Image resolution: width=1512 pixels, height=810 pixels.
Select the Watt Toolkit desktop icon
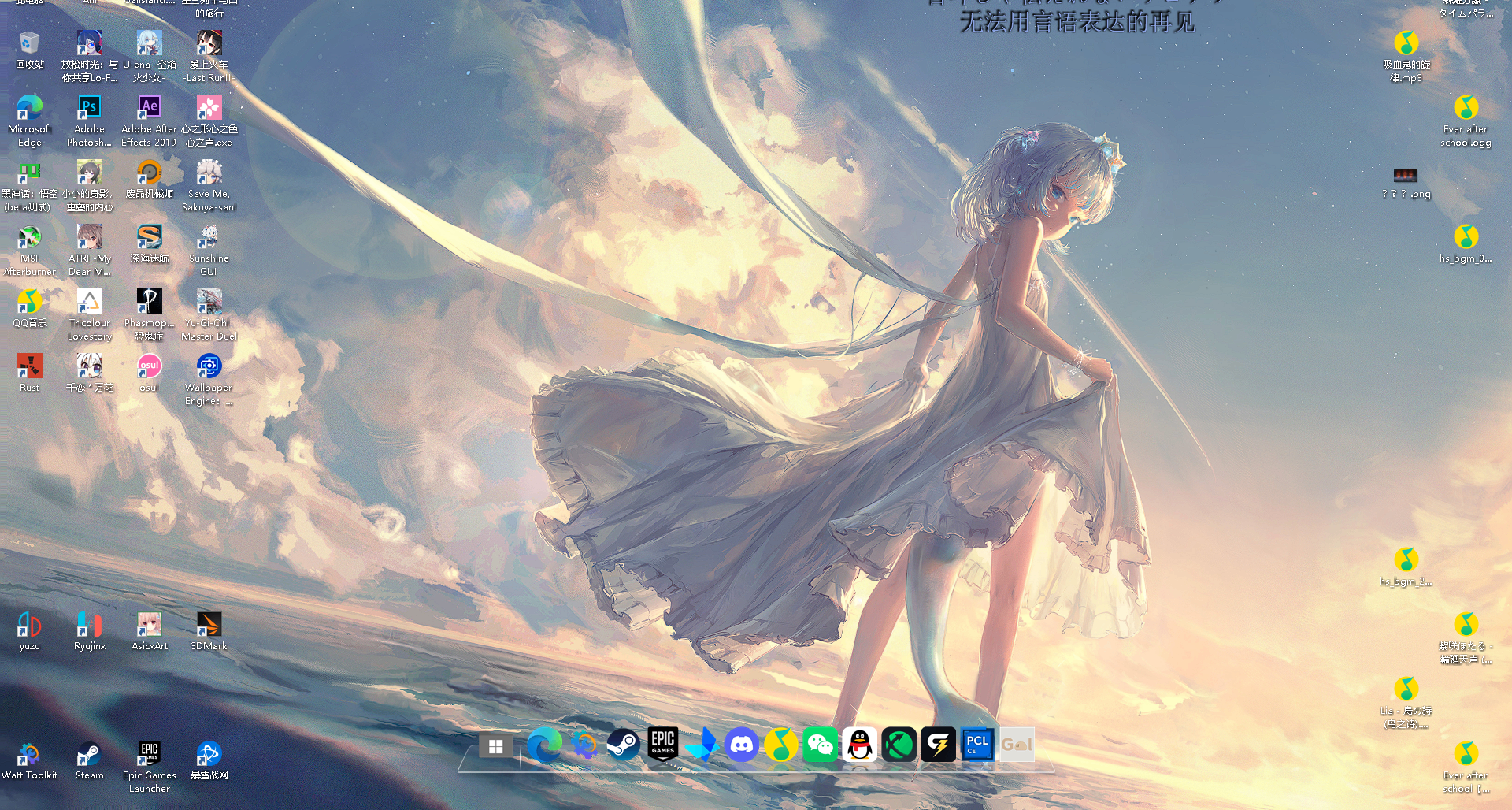point(29,755)
